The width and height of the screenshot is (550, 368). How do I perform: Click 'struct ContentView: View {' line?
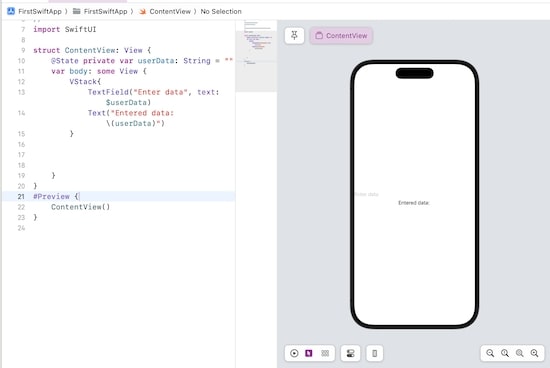click(92, 50)
